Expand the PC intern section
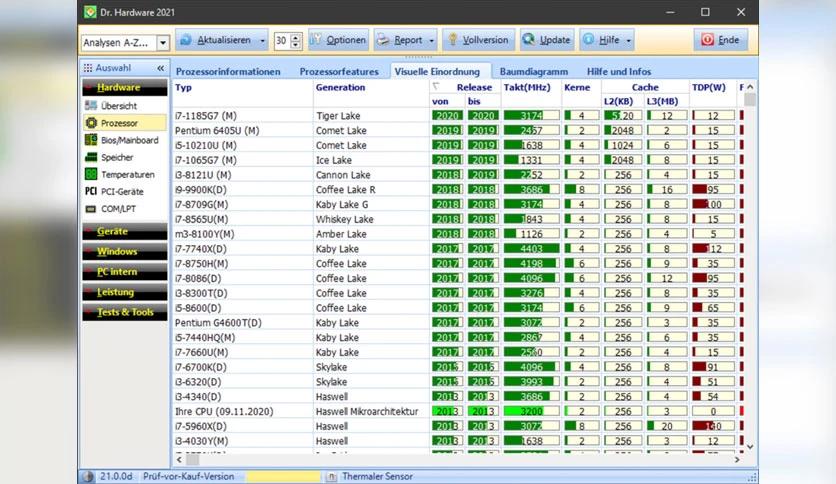 [125, 272]
